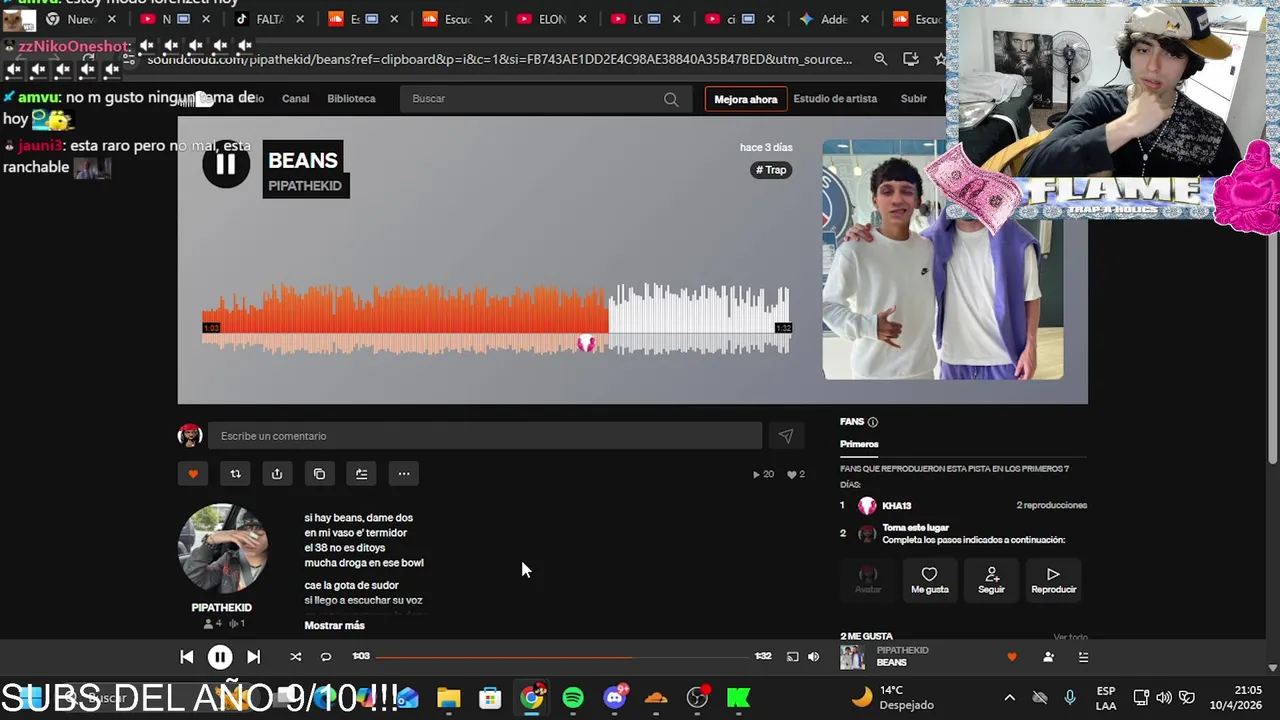Click the 'Reproducir' step button
The image size is (1280, 720).
[1053, 580]
